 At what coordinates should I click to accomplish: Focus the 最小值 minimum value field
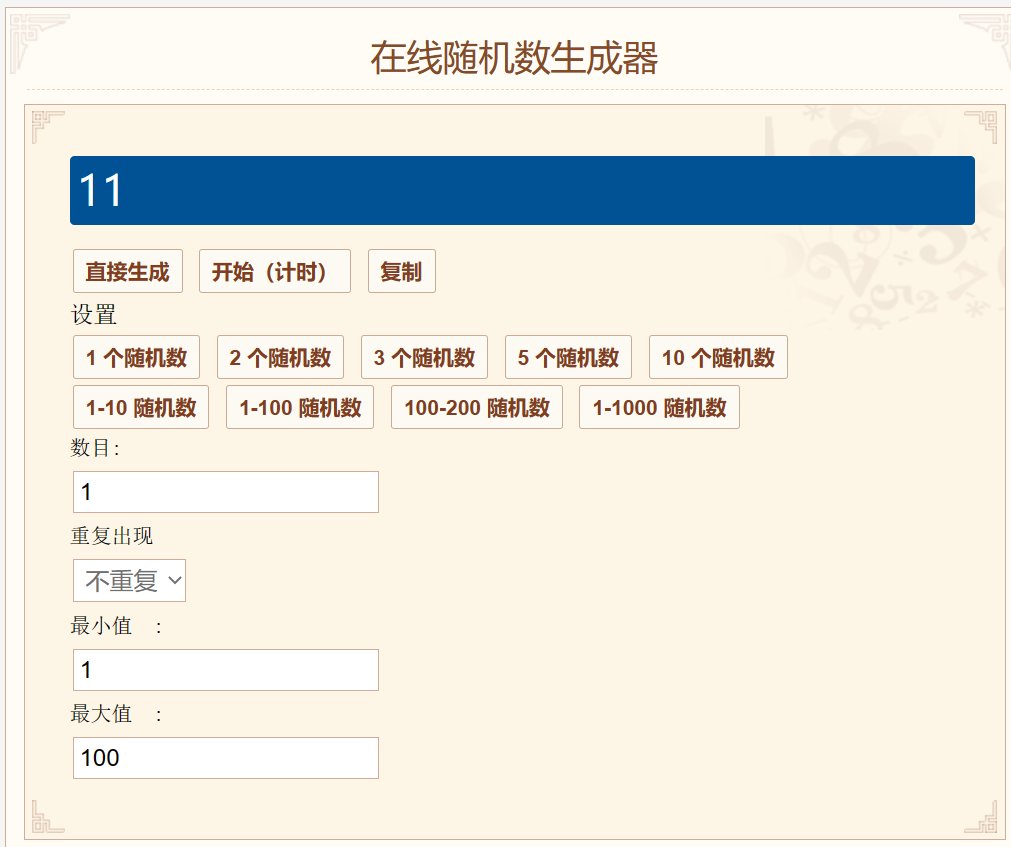pos(226,670)
